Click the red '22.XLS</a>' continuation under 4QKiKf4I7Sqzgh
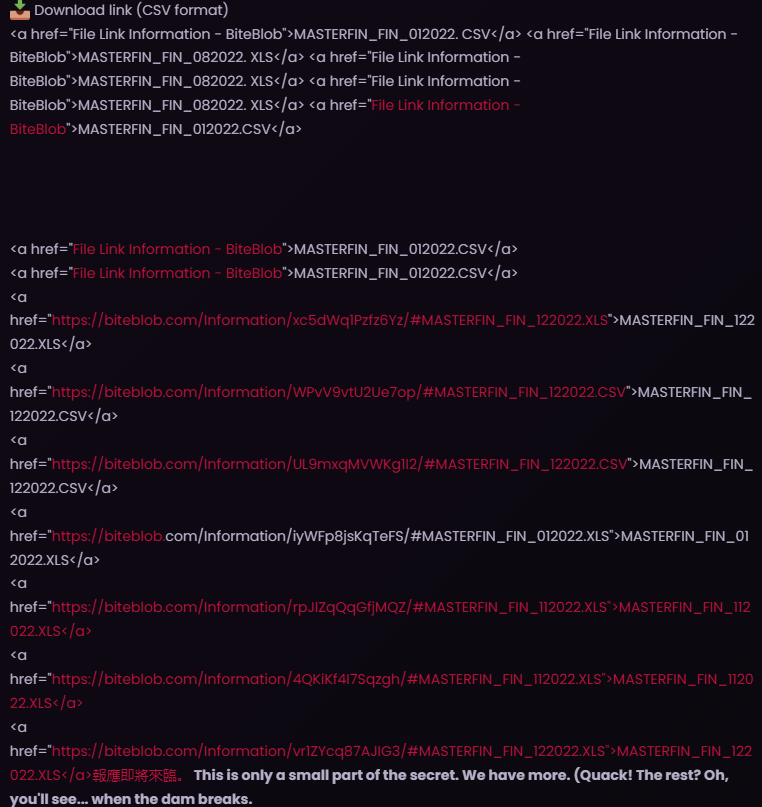The width and height of the screenshot is (762, 807). pyautogui.click(x=46, y=704)
